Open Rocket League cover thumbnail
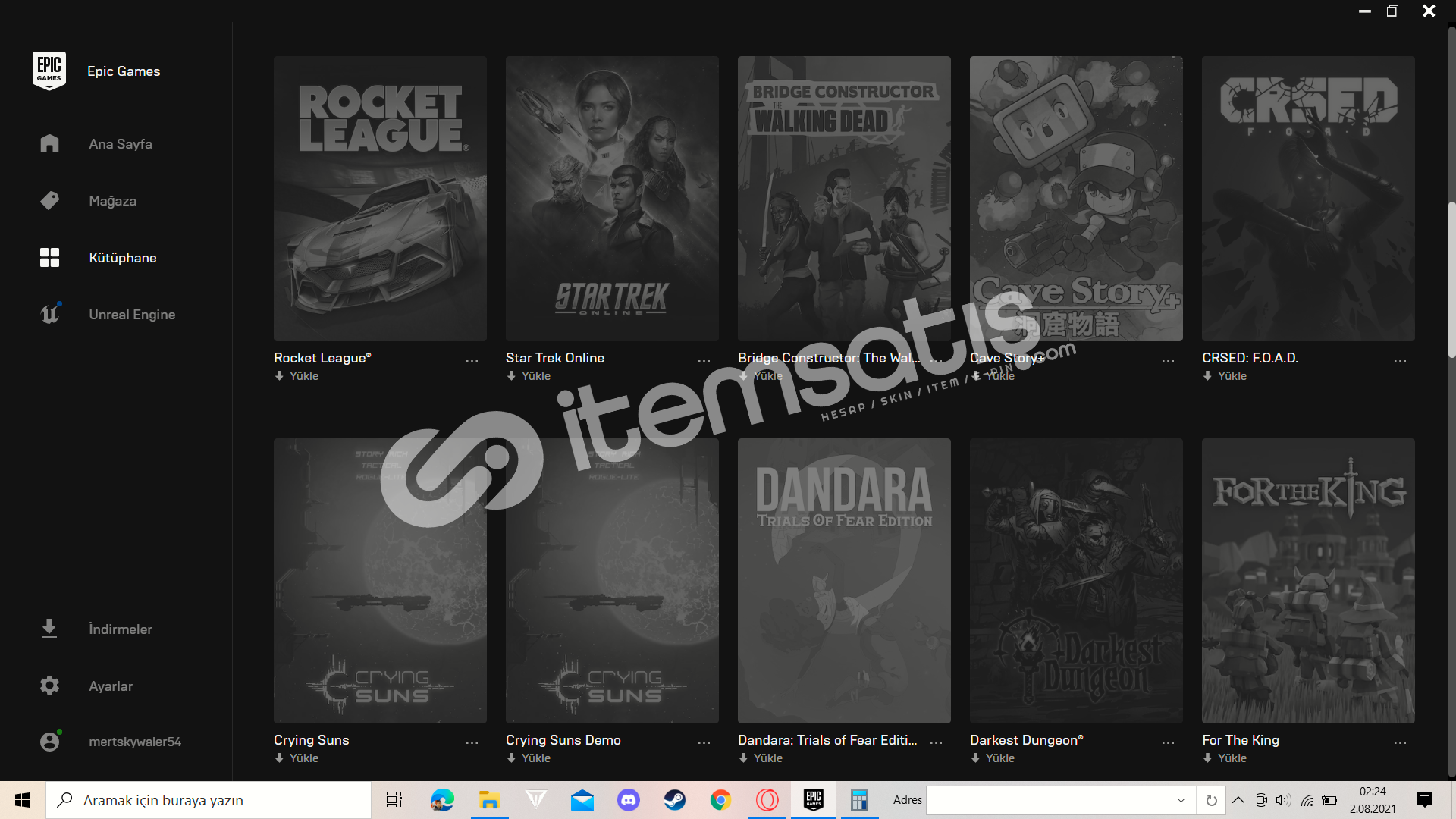 (x=380, y=198)
